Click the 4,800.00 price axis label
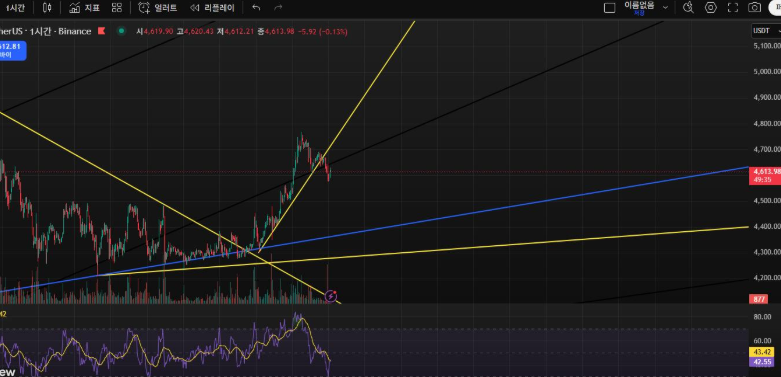The height and width of the screenshot is (377, 781). click(x=767, y=123)
